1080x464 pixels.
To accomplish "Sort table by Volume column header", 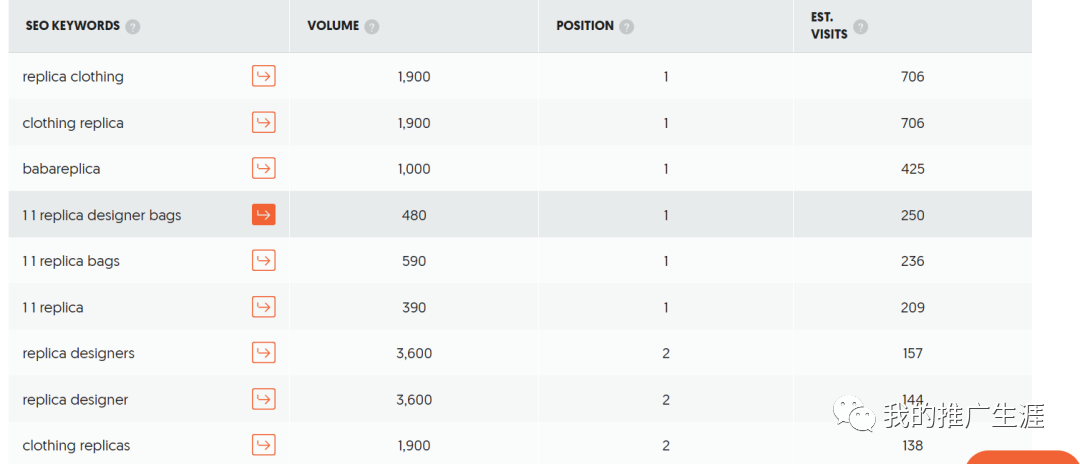I will (x=333, y=26).
